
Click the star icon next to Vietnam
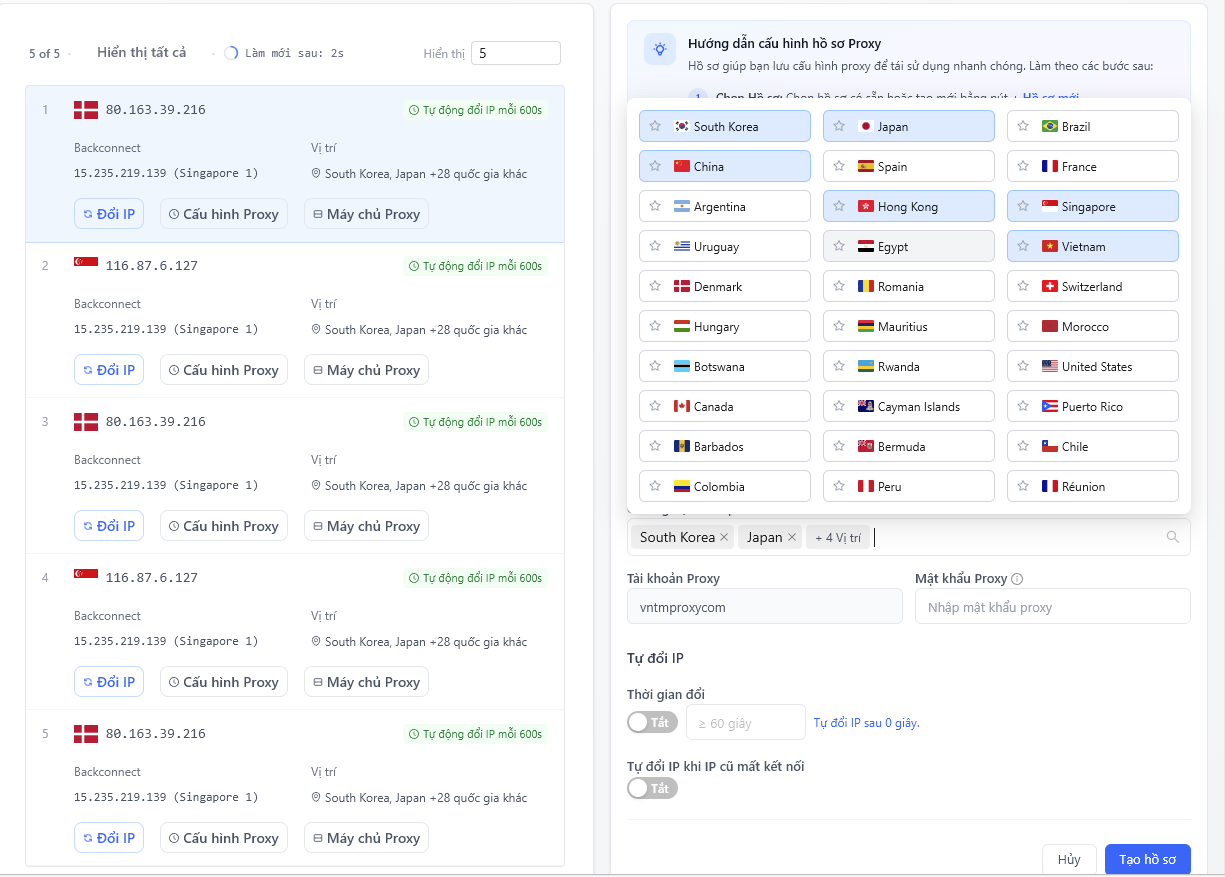pyautogui.click(x=1023, y=246)
